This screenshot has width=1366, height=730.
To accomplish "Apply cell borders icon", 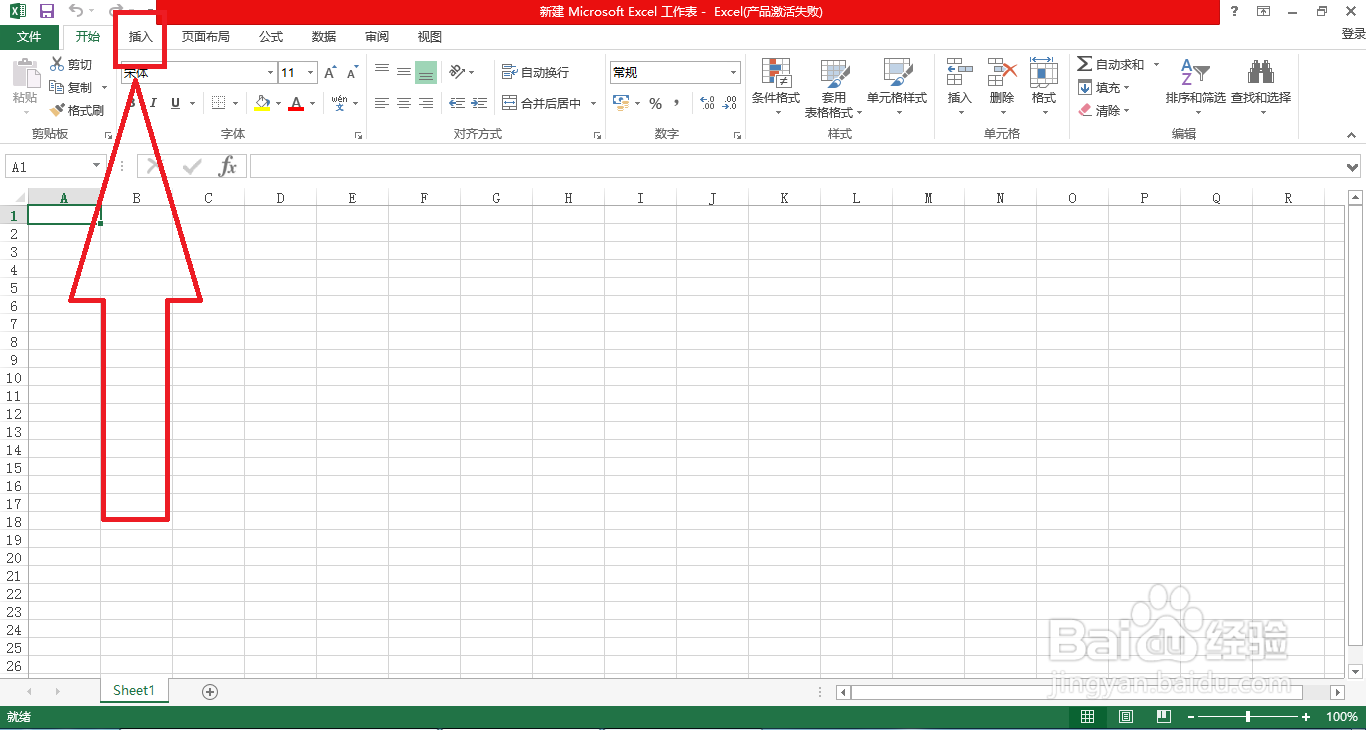I will (x=218, y=103).
